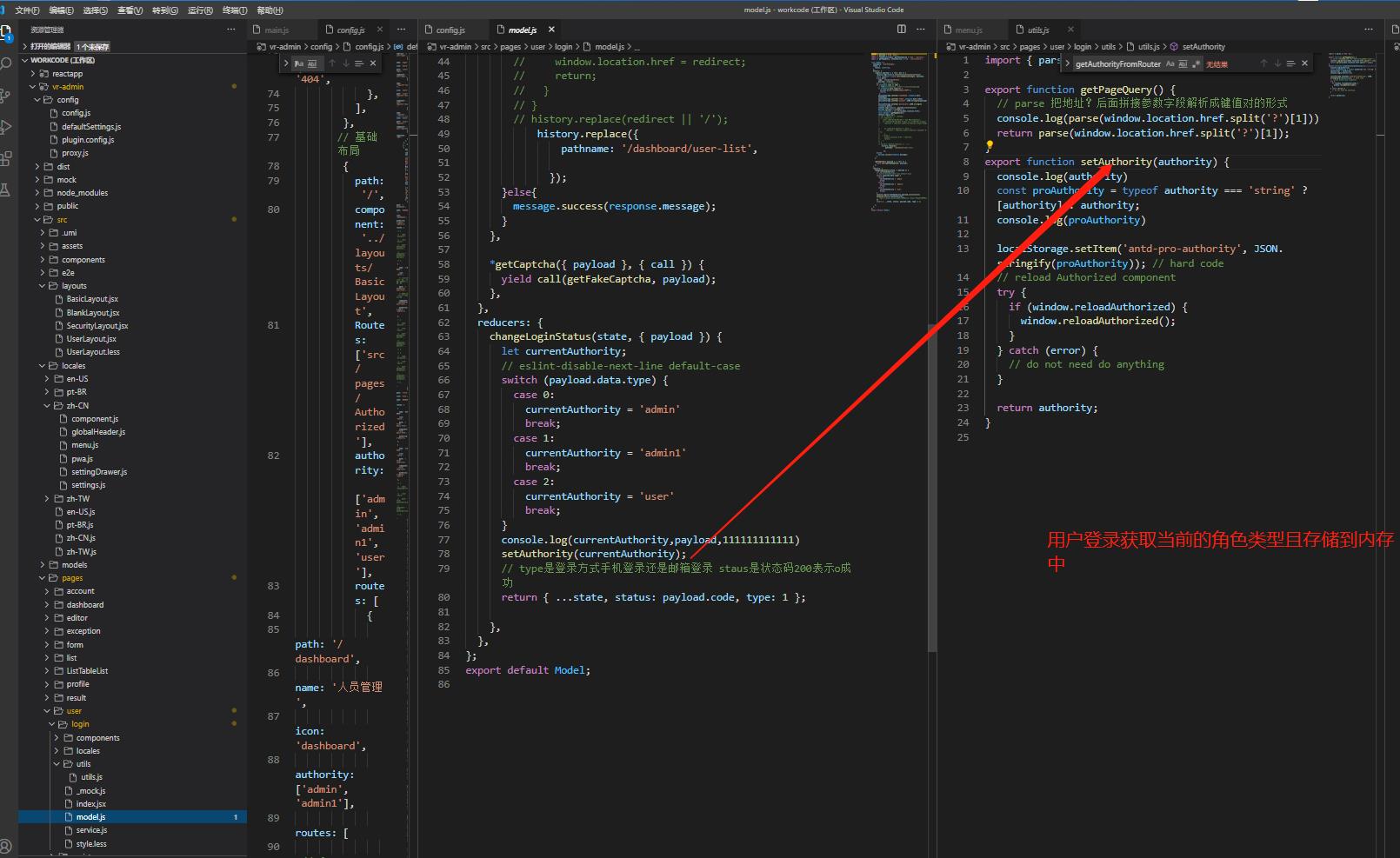Toggle whole word match in config.js find widget

311,63
